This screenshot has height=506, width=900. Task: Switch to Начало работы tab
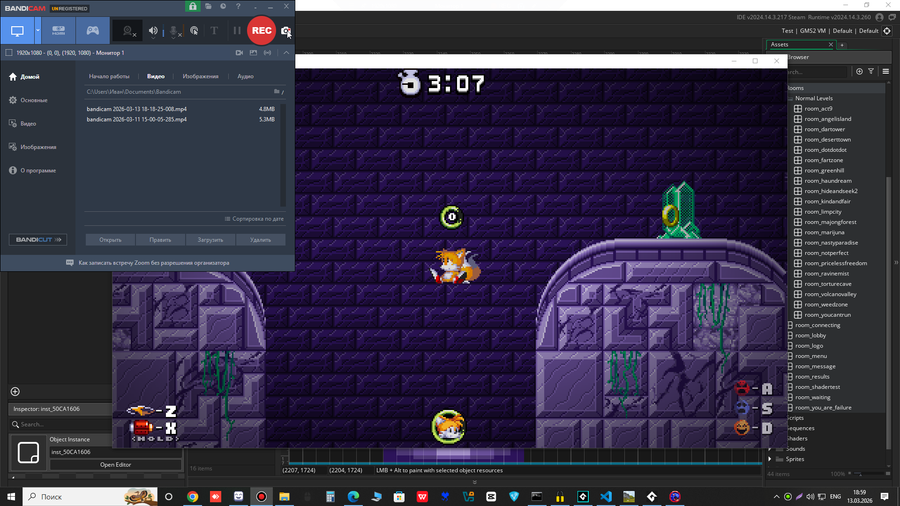[x=109, y=76]
